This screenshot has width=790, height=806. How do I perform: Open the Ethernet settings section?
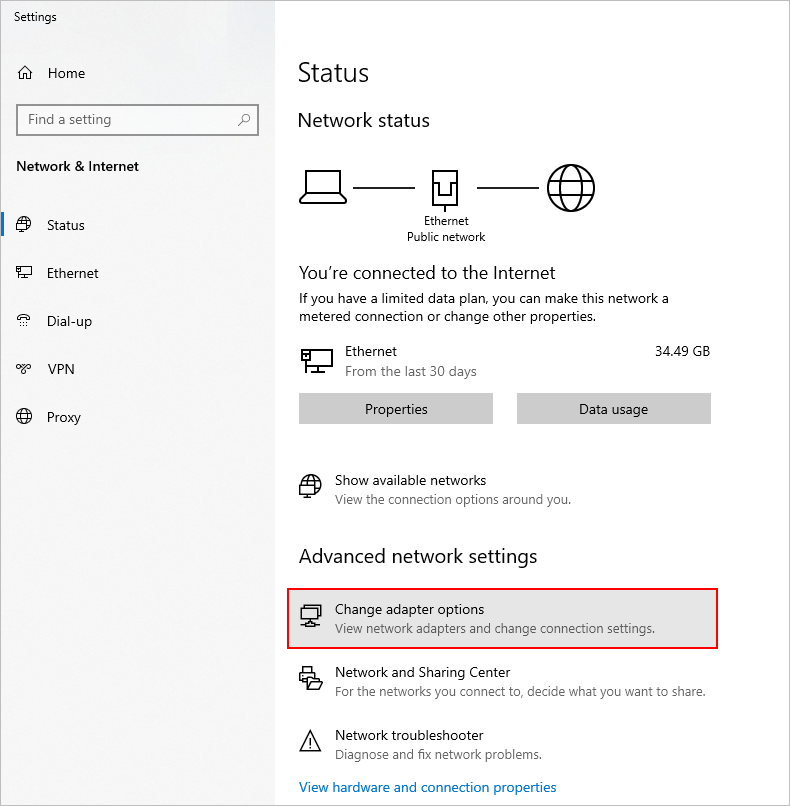click(72, 273)
